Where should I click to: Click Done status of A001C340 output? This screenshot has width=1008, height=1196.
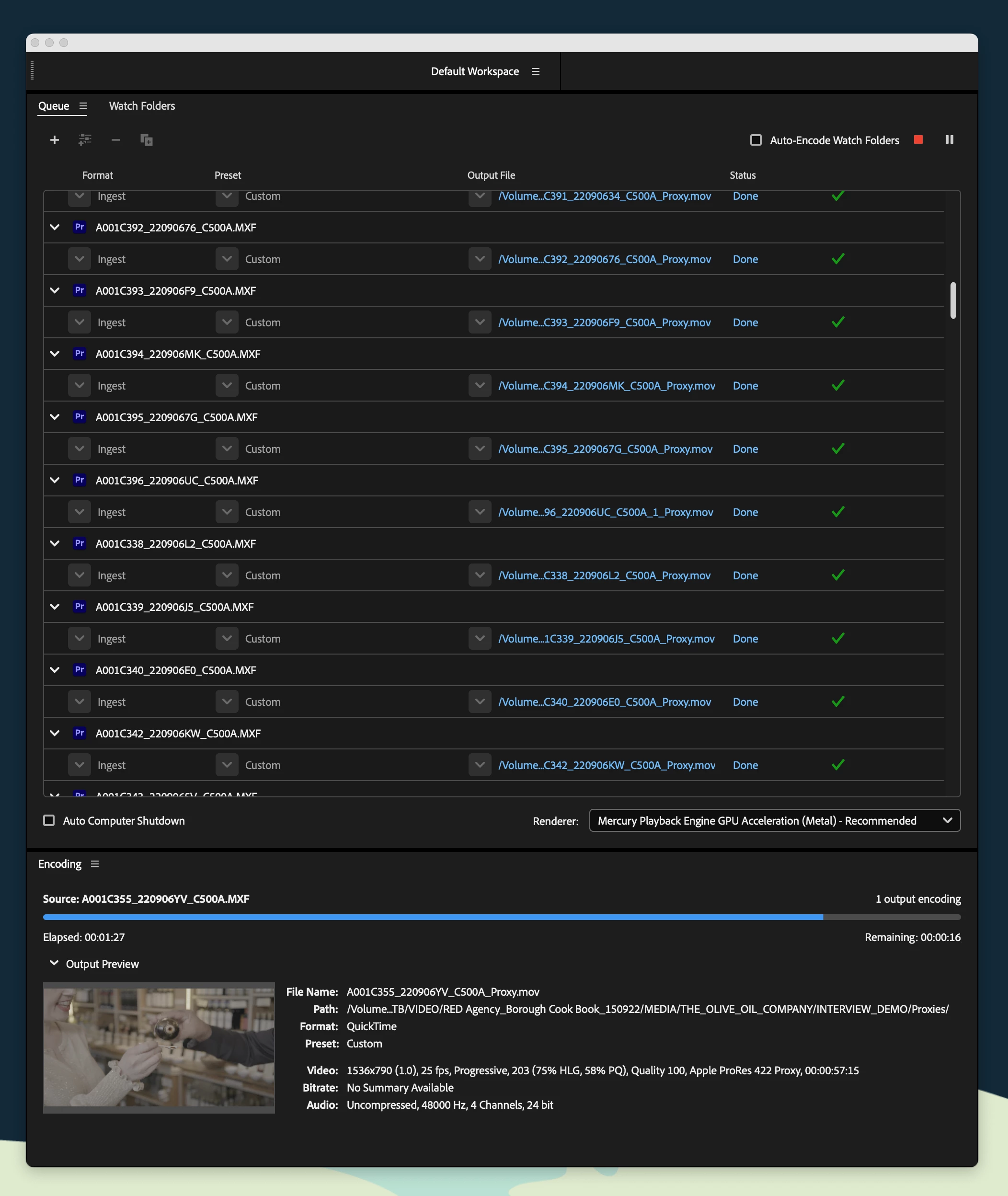pyautogui.click(x=745, y=702)
